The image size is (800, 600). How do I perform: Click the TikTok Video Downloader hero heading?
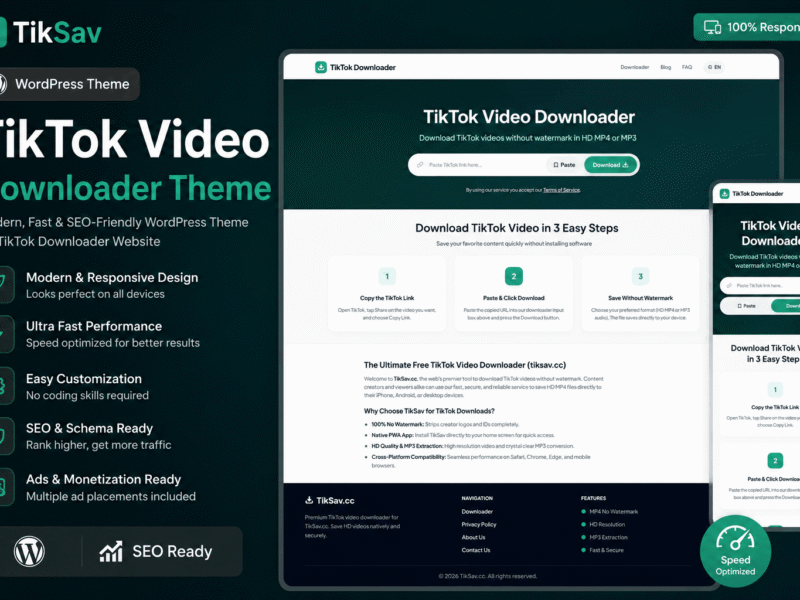(529, 117)
